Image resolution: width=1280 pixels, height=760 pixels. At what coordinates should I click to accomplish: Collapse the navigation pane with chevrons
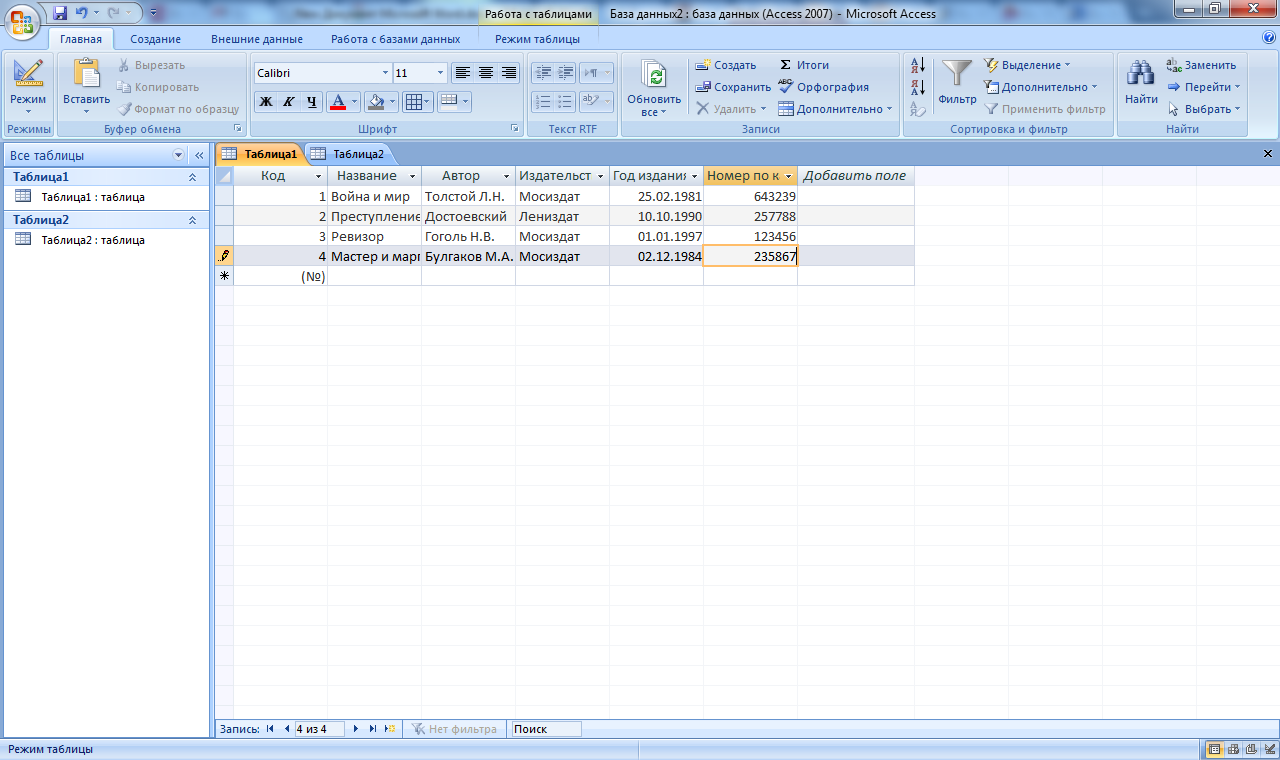pos(199,155)
